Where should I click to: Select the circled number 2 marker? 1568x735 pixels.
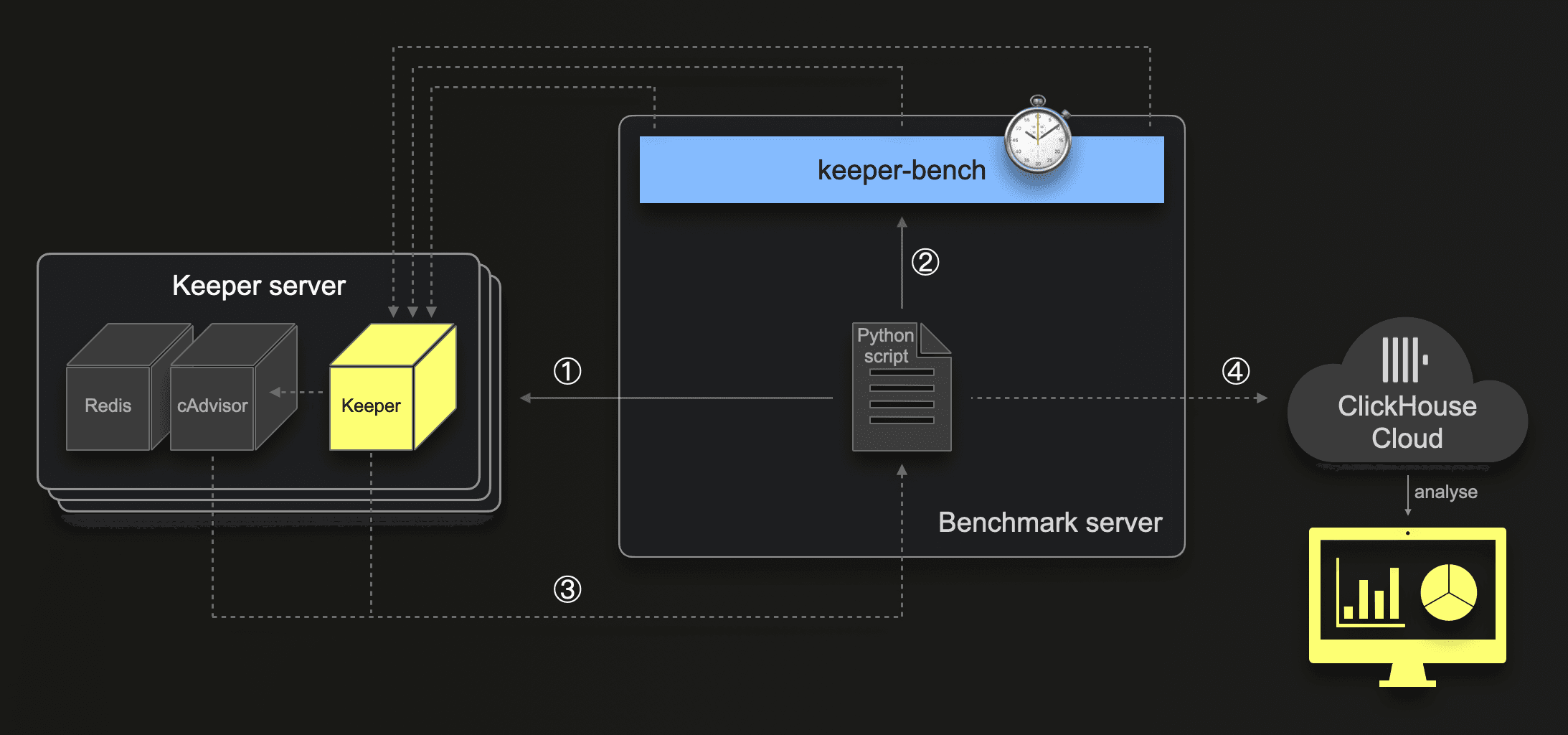tap(925, 262)
